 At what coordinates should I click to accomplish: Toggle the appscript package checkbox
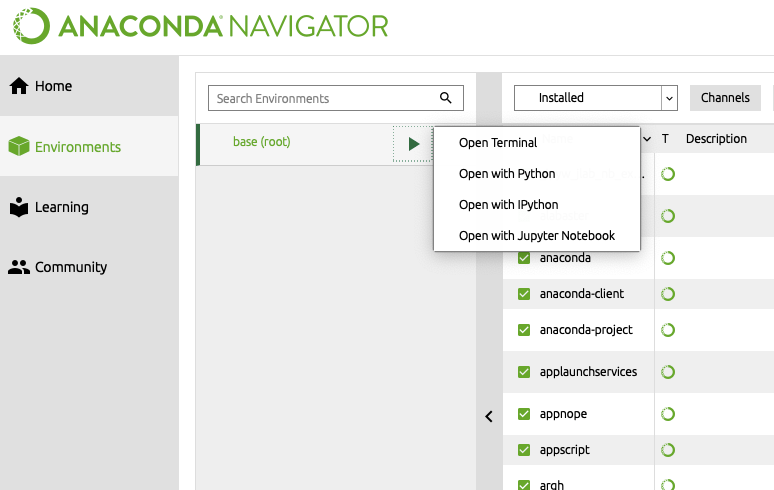(524, 450)
